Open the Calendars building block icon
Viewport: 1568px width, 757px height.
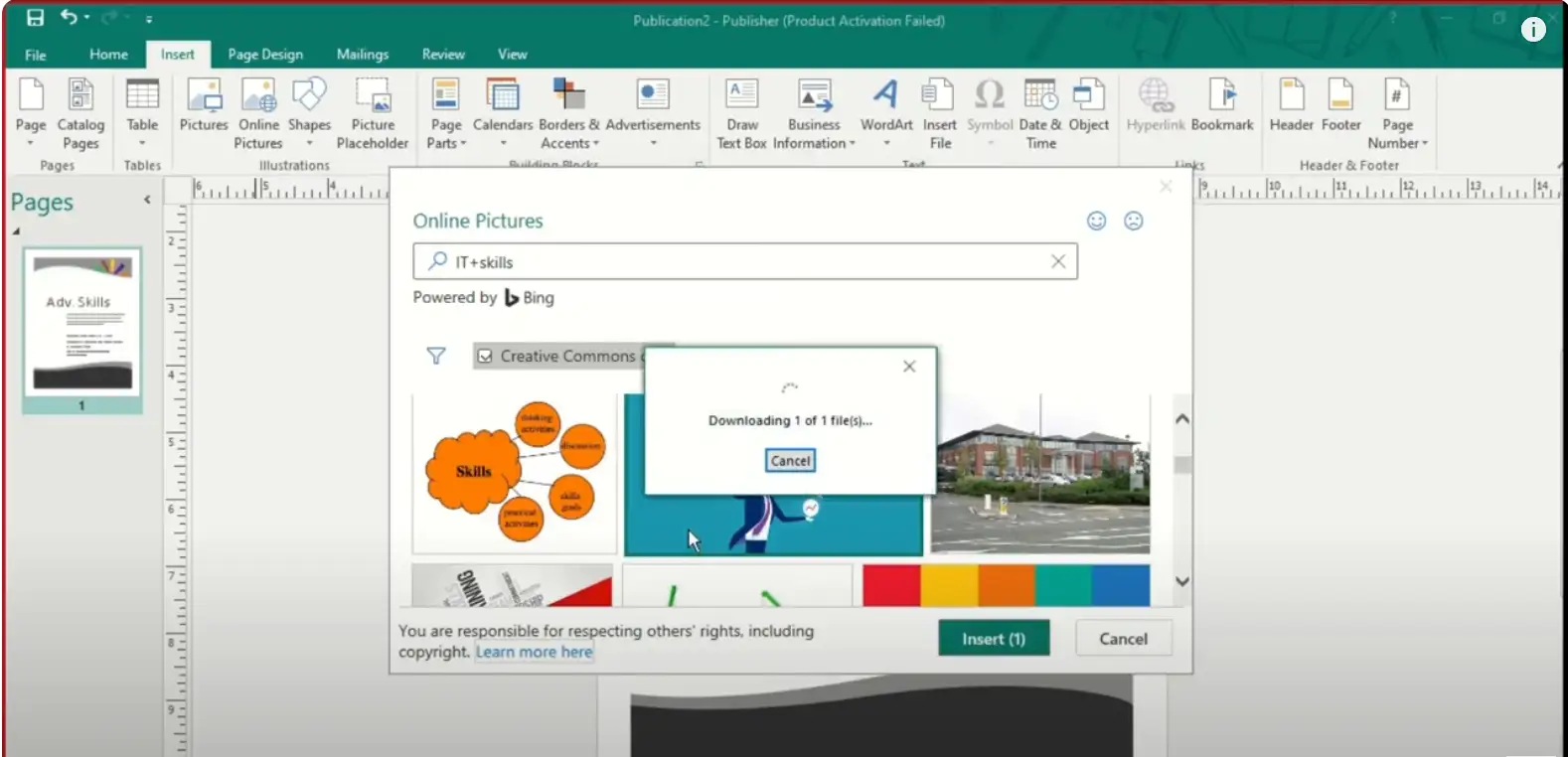[x=503, y=95]
